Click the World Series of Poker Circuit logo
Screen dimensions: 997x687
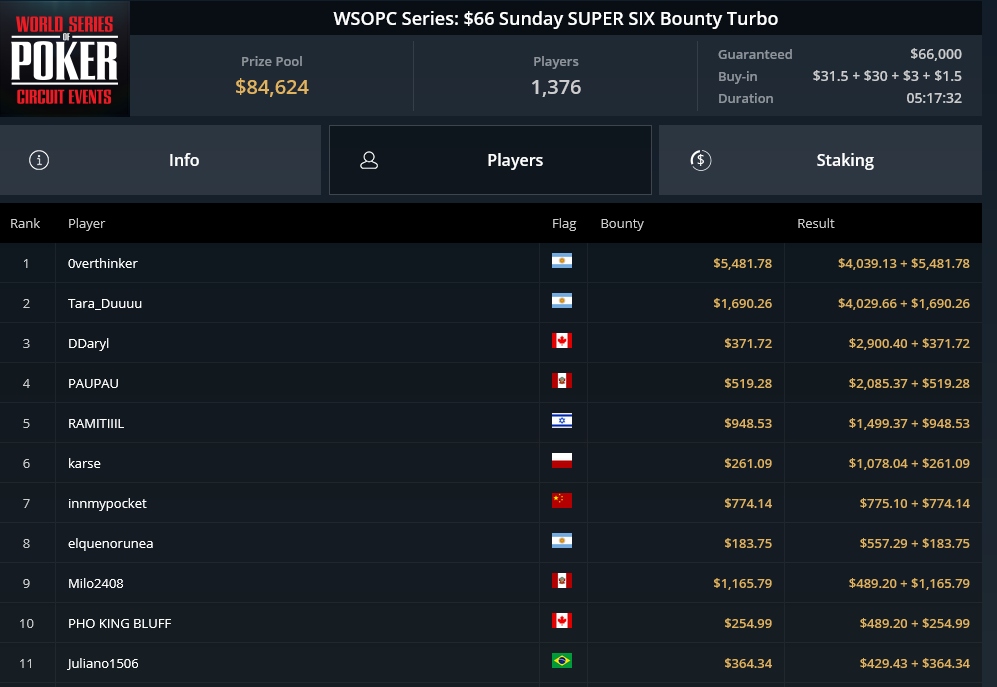click(x=65, y=59)
